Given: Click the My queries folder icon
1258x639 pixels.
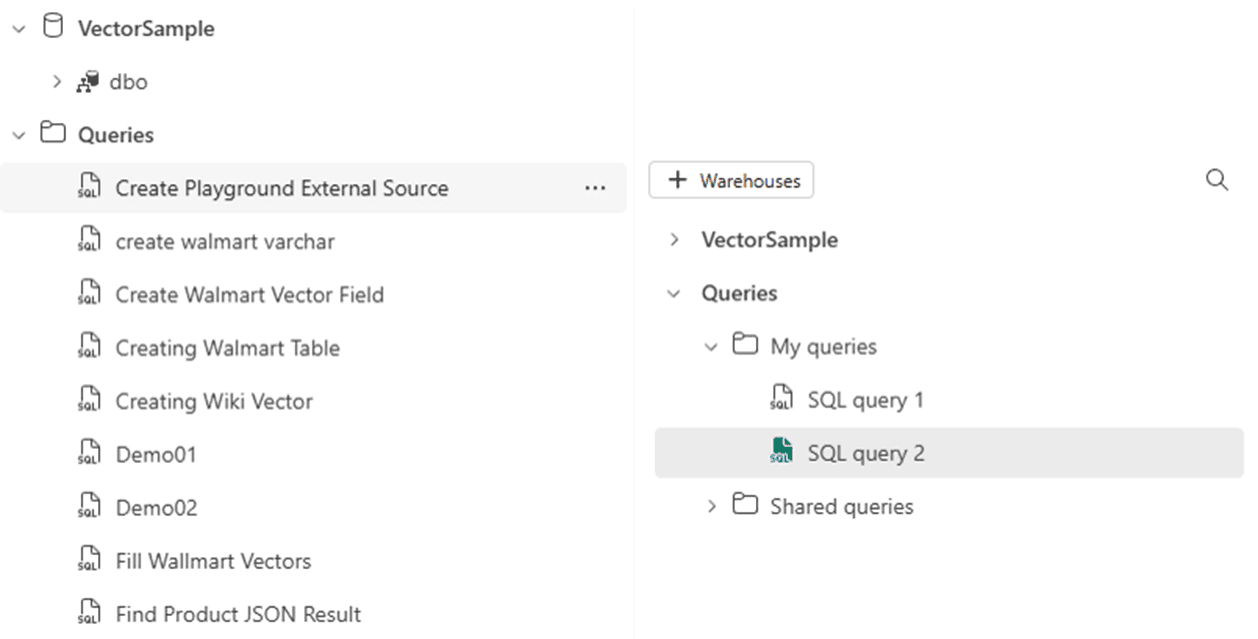Looking at the screenshot, I should click(x=744, y=346).
